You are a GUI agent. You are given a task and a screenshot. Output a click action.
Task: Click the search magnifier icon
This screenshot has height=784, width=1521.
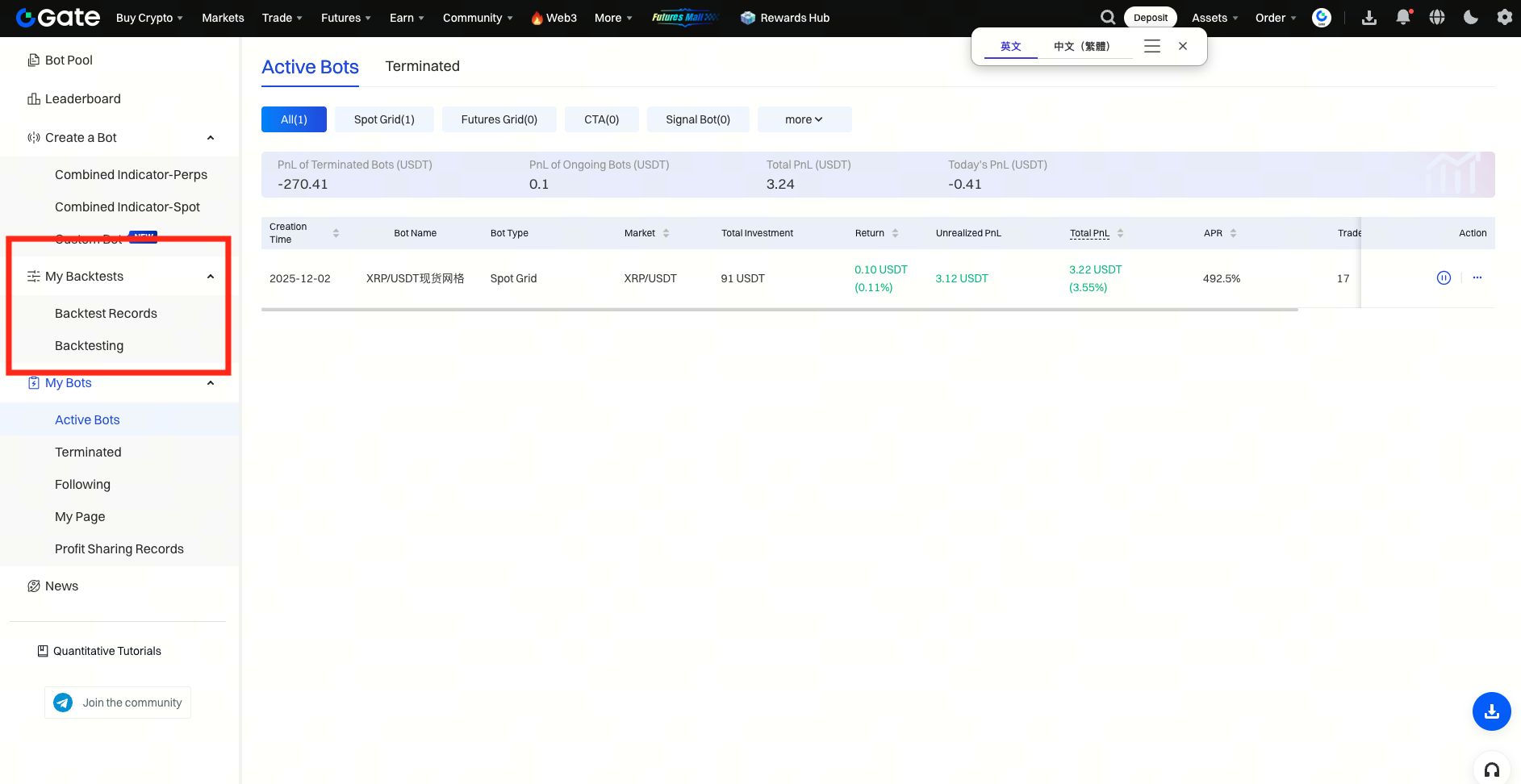point(1108,18)
